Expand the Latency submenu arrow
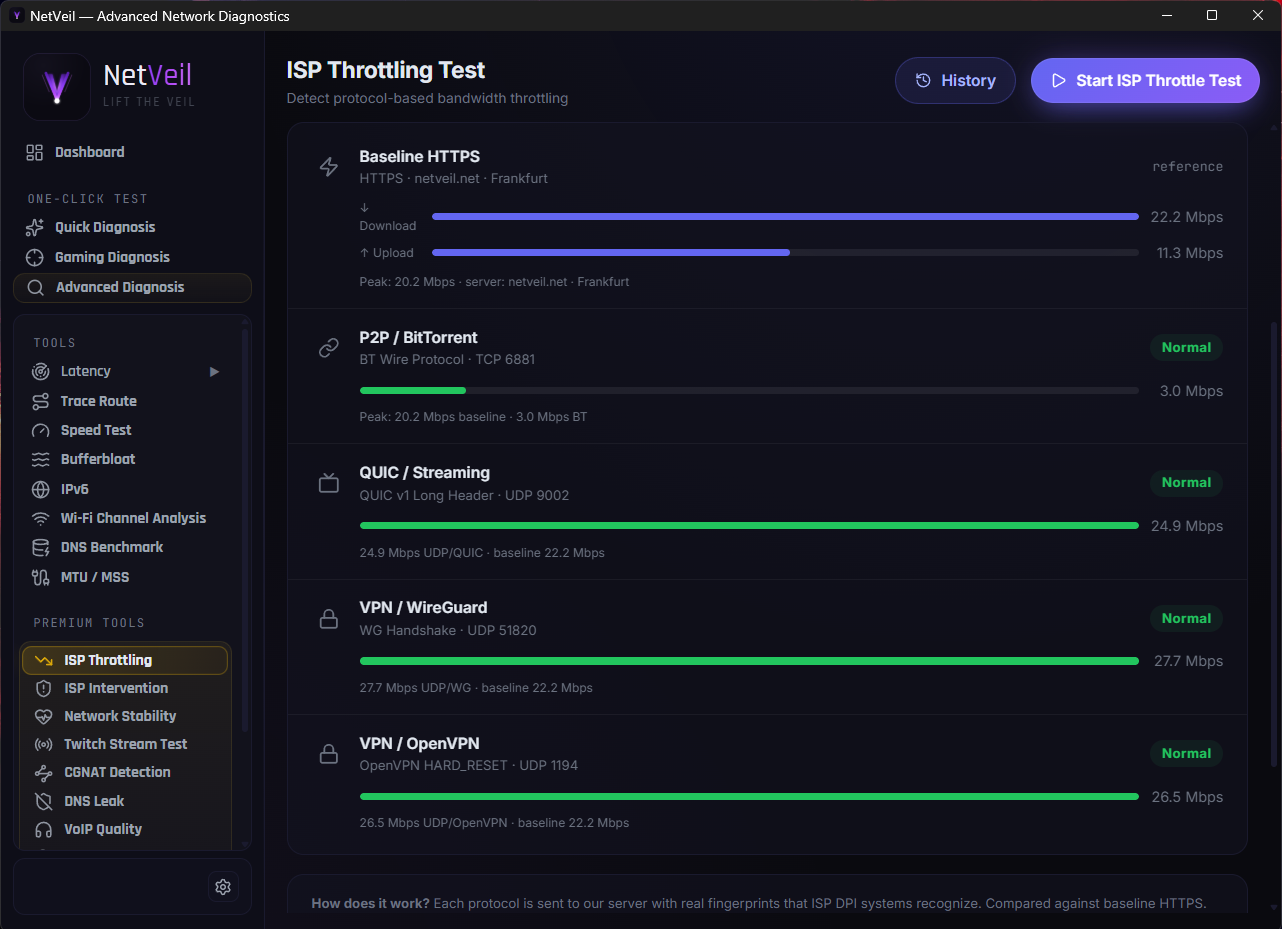 pos(214,372)
